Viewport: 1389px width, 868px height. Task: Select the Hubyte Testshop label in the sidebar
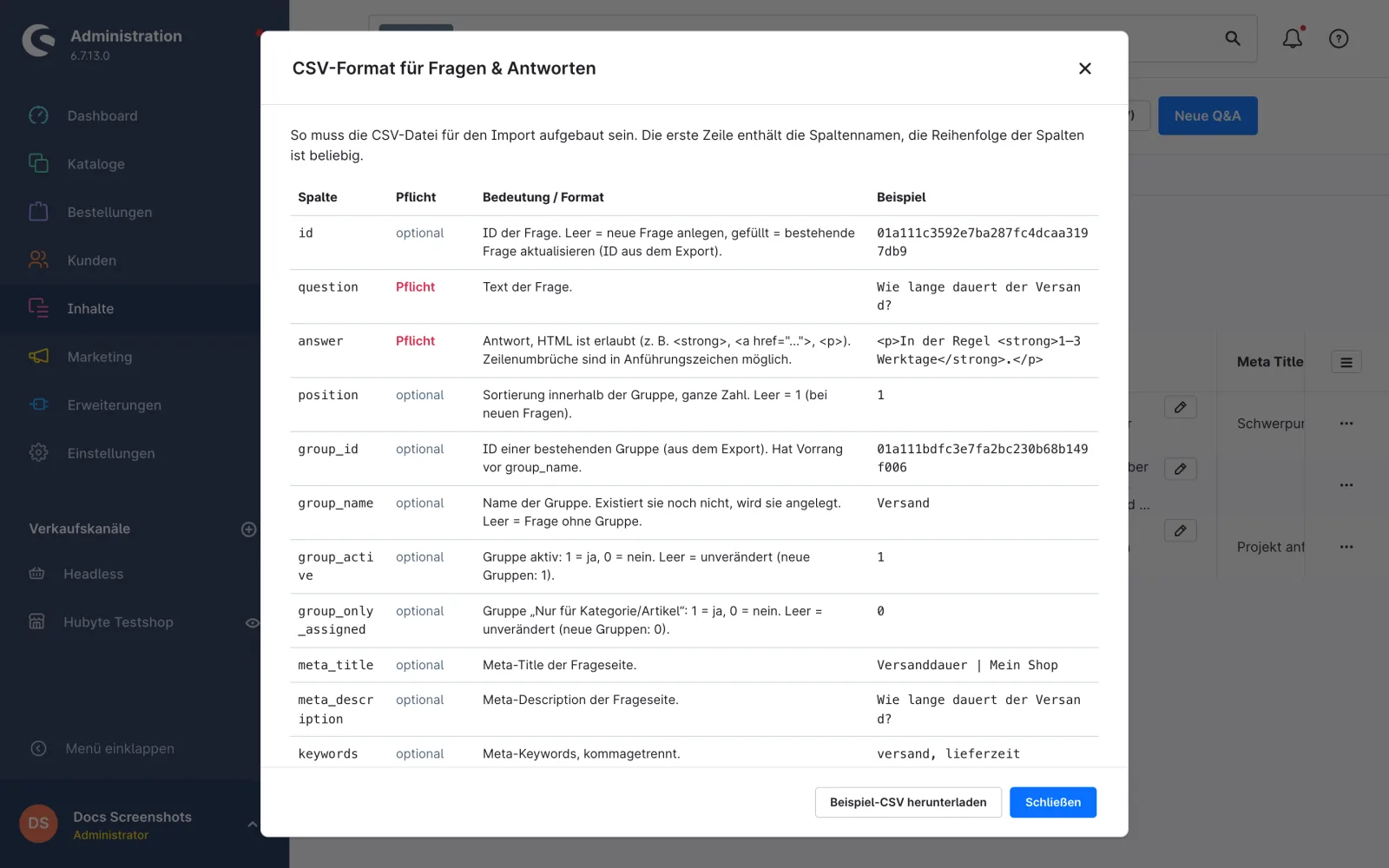[x=118, y=622]
